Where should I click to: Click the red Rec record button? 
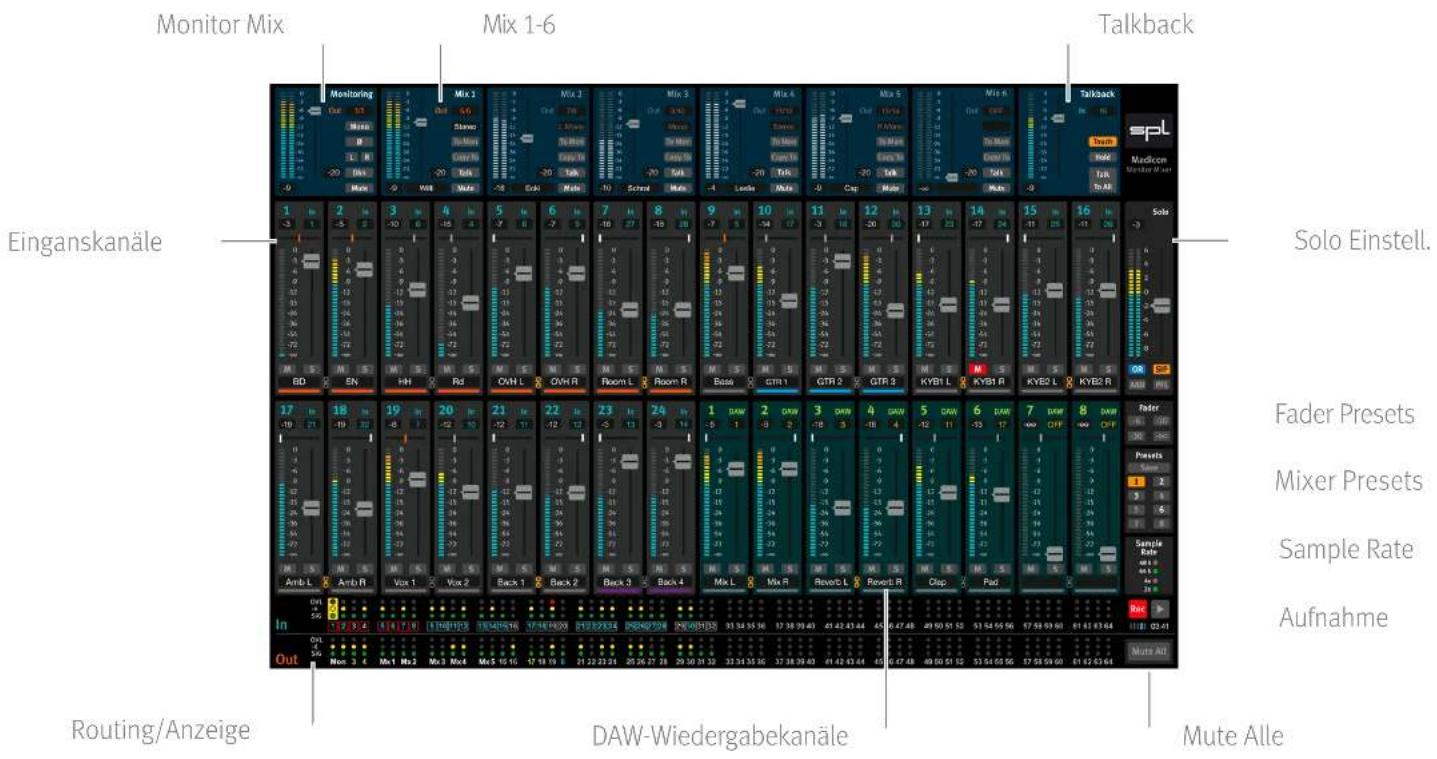click(1137, 607)
